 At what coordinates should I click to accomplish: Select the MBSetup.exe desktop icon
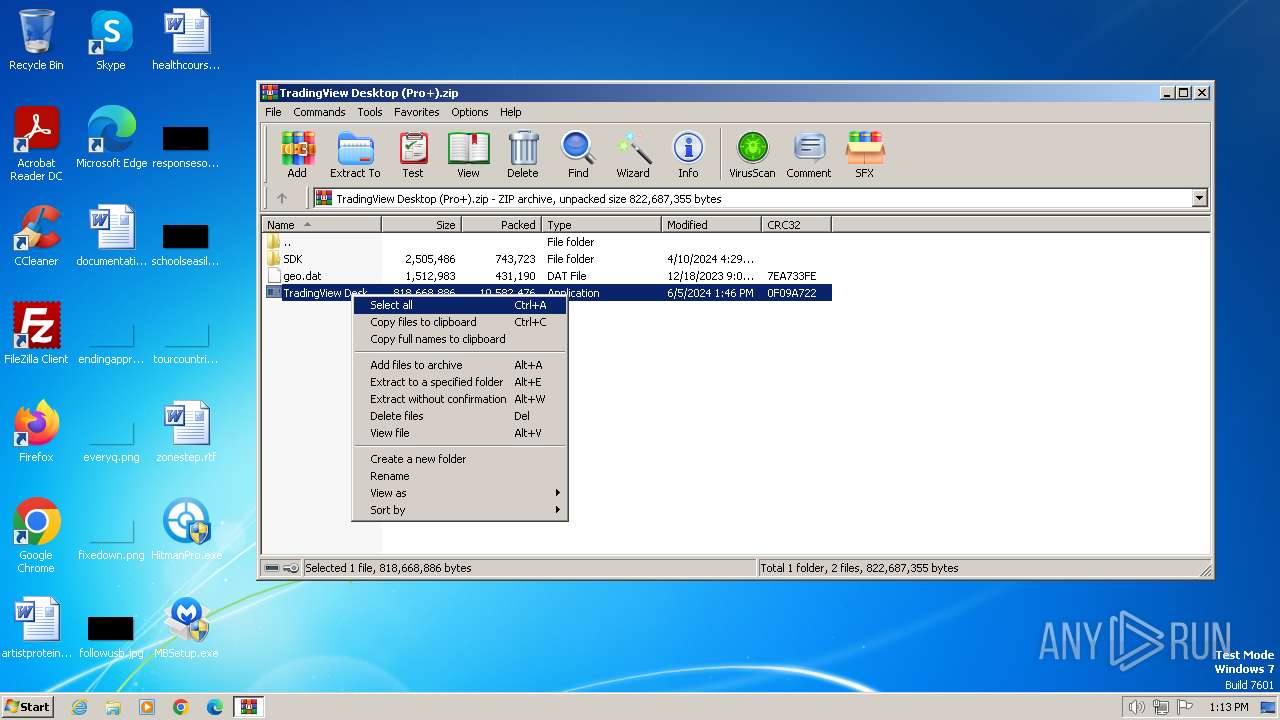coord(186,628)
